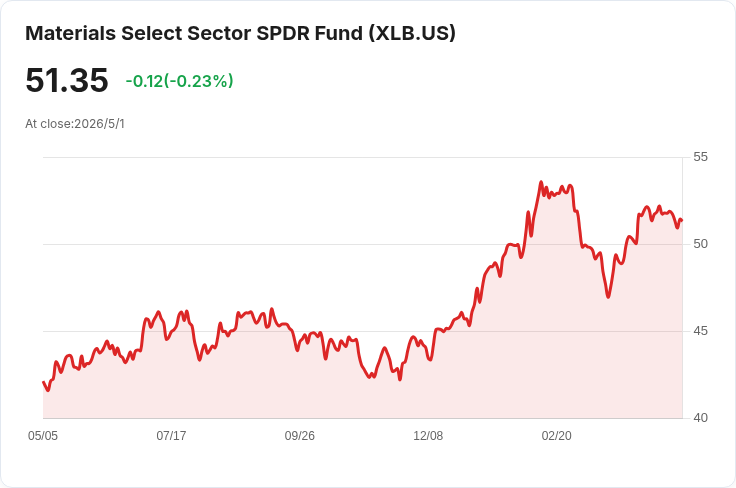Image resolution: width=736 pixels, height=488 pixels.
Task: Click the Materials Select Sector SPDR Fund title
Action: click(240, 33)
